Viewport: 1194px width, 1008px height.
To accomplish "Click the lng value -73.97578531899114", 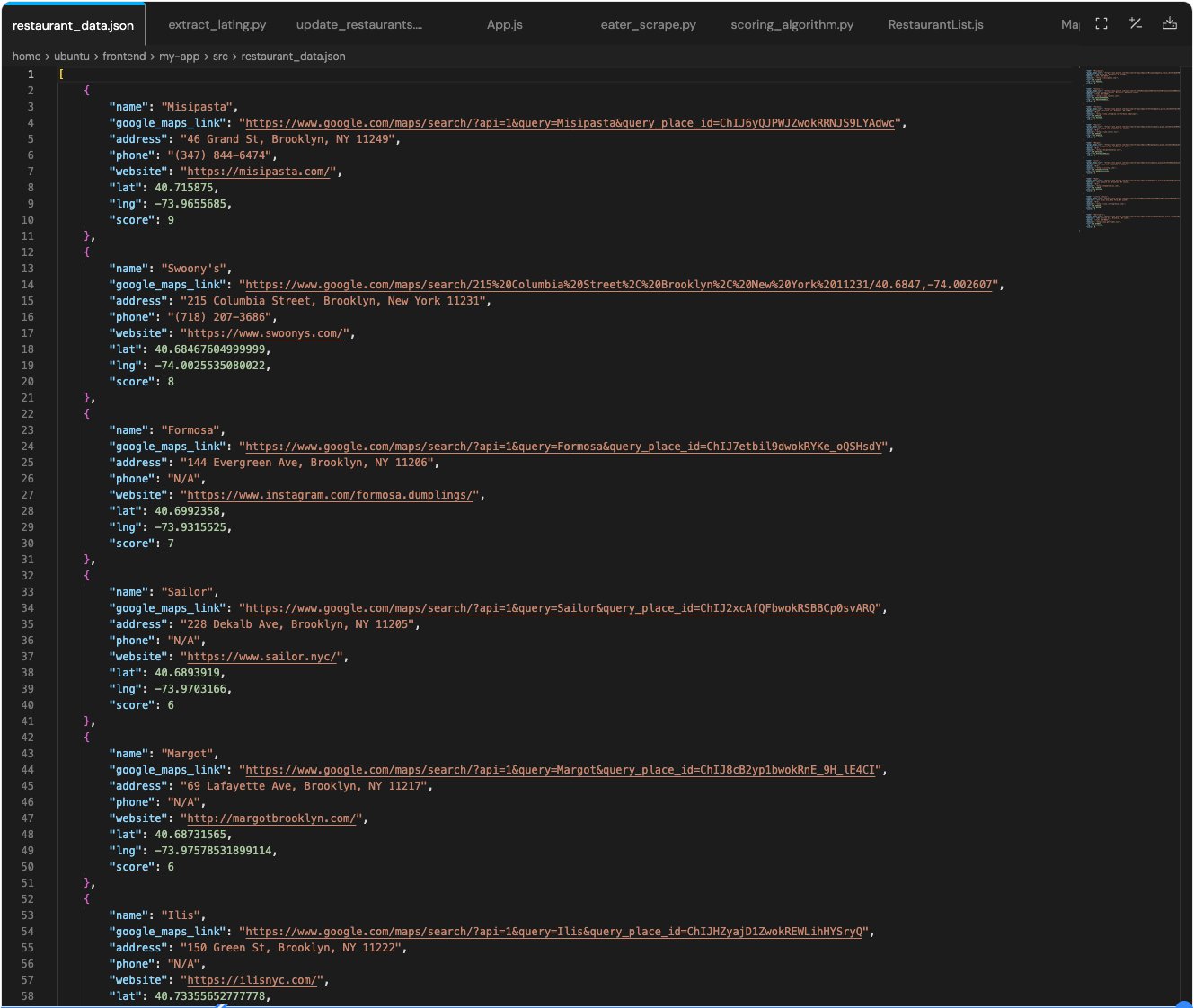I will point(213,851).
